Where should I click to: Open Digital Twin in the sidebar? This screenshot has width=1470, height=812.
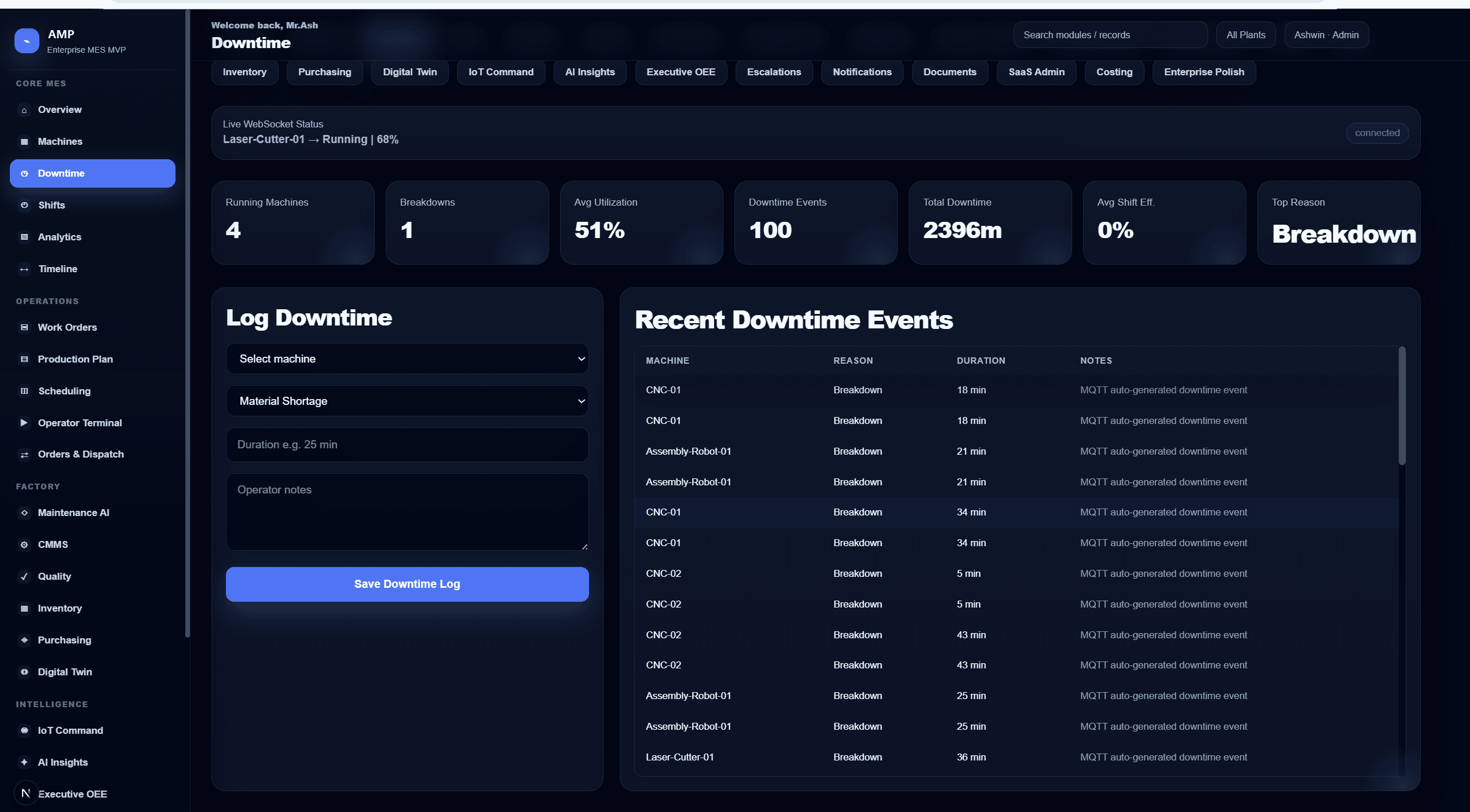[93, 672]
